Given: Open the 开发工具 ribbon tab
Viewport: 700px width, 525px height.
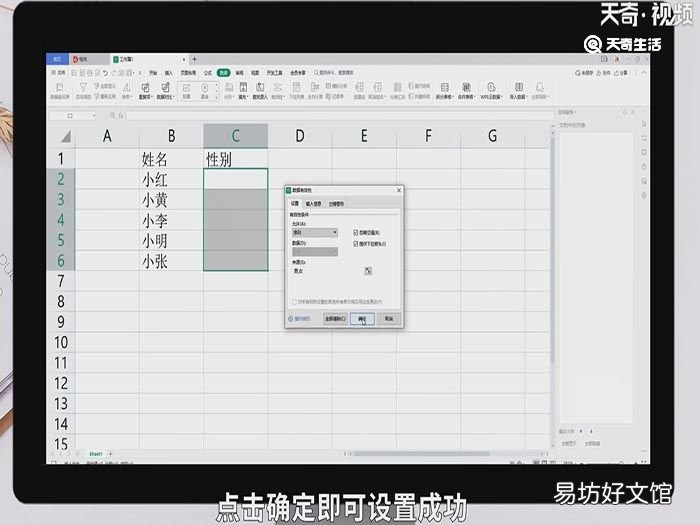Looking at the screenshot, I should point(275,72).
